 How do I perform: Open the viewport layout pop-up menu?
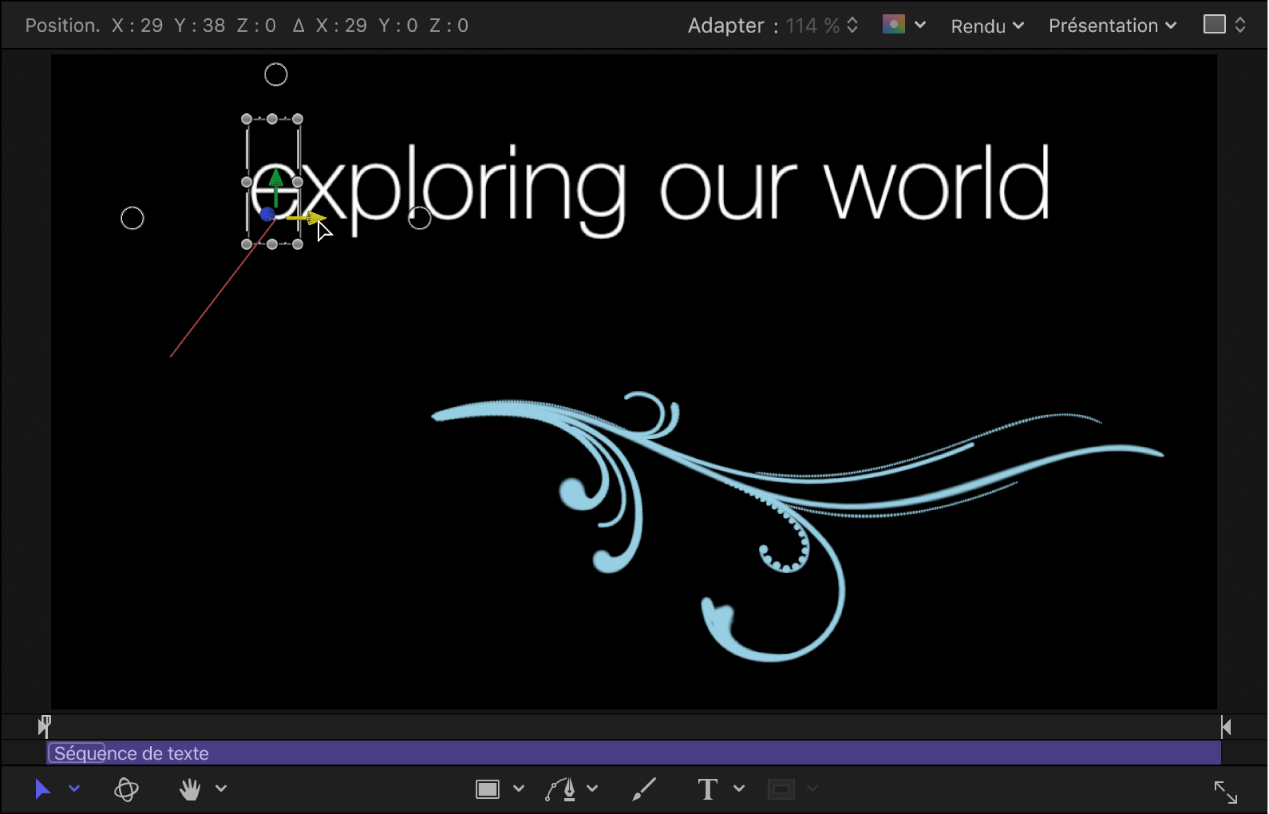click(1224, 25)
